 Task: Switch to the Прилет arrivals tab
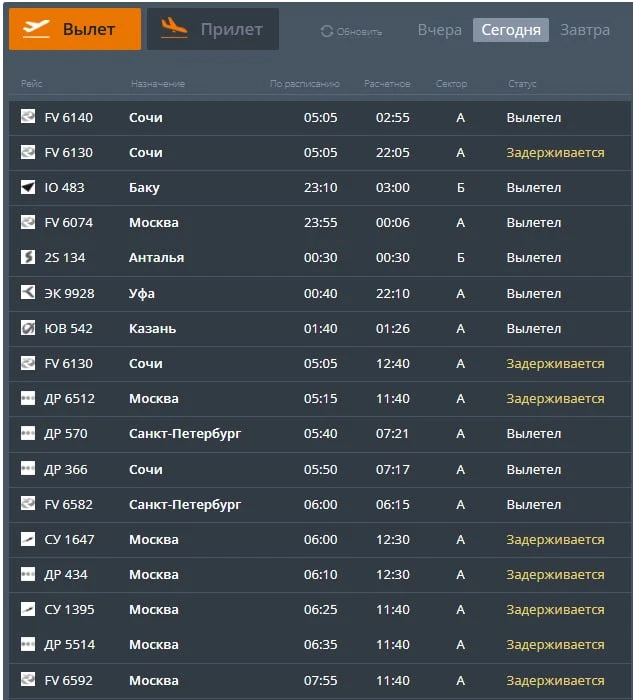point(213,29)
